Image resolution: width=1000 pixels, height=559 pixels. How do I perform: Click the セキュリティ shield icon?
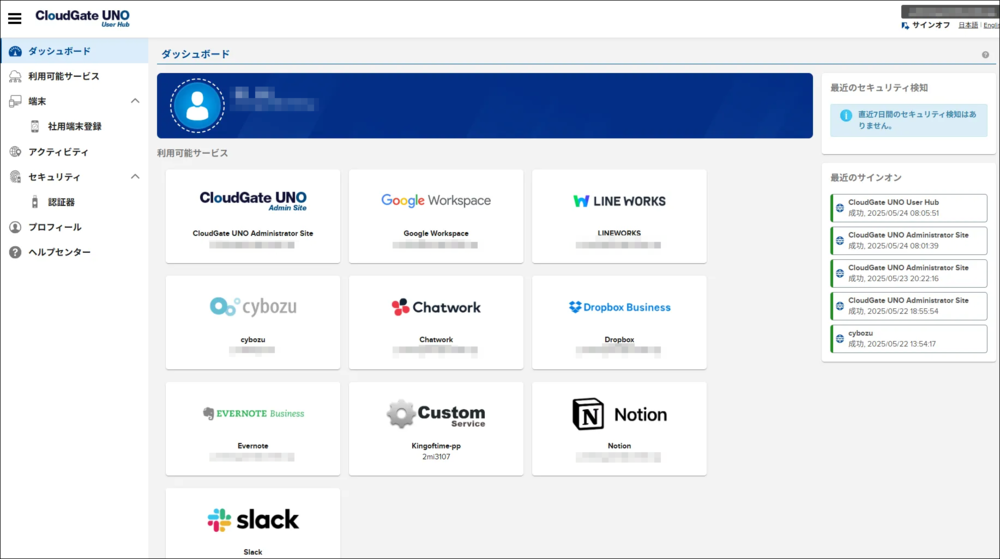pyautogui.click(x=15, y=177)
